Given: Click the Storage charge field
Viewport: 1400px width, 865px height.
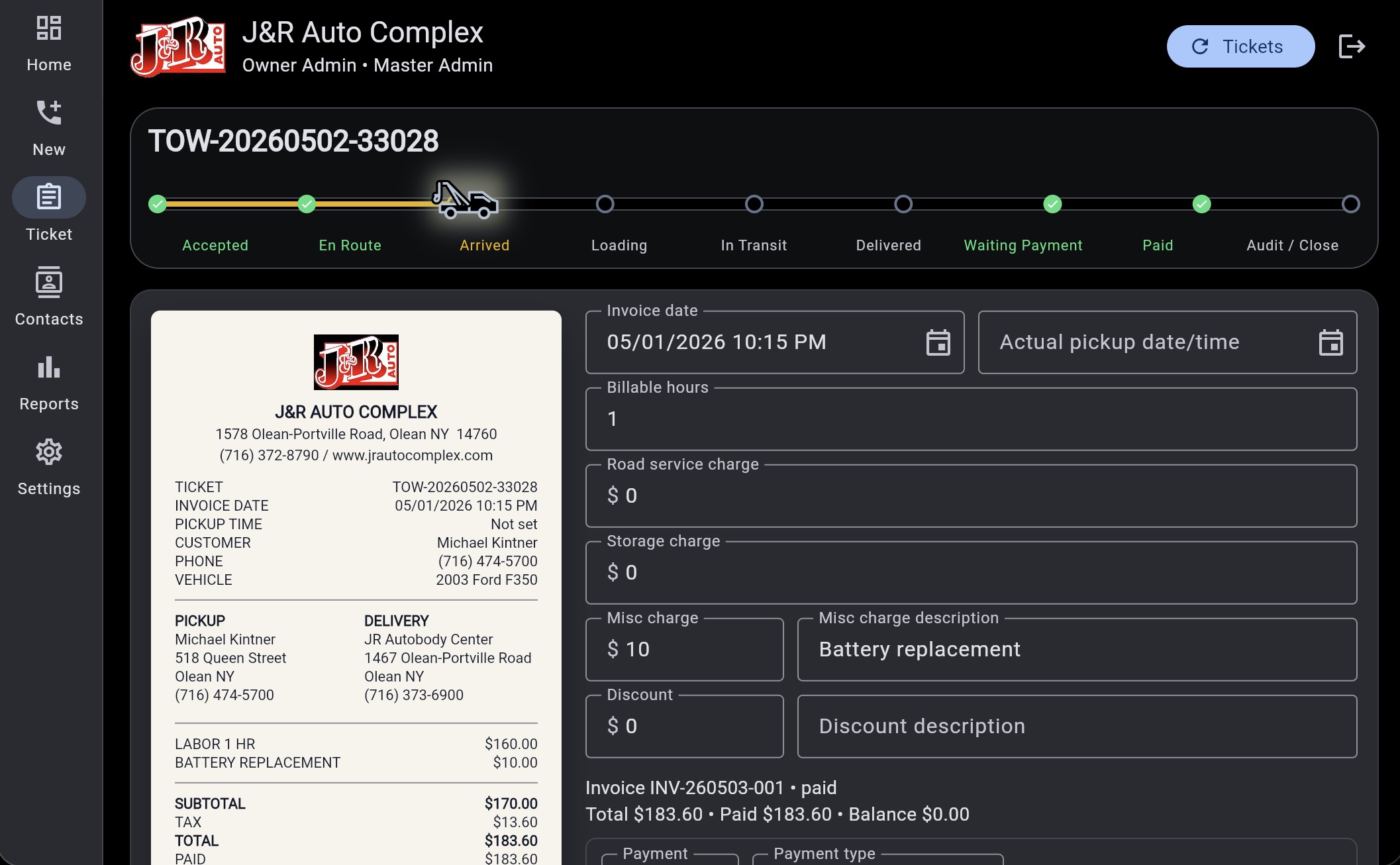Looking at the screenshot, I should [x=972, y=573].
